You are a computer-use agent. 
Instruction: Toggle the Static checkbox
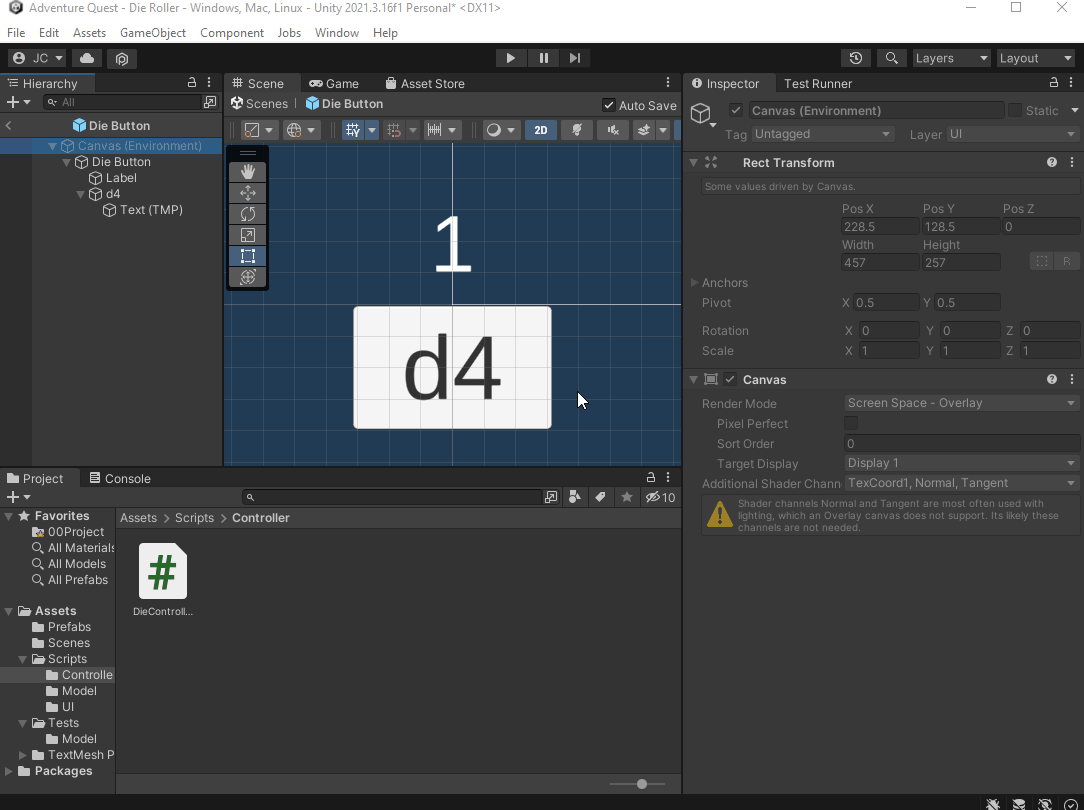[1015, 111]
